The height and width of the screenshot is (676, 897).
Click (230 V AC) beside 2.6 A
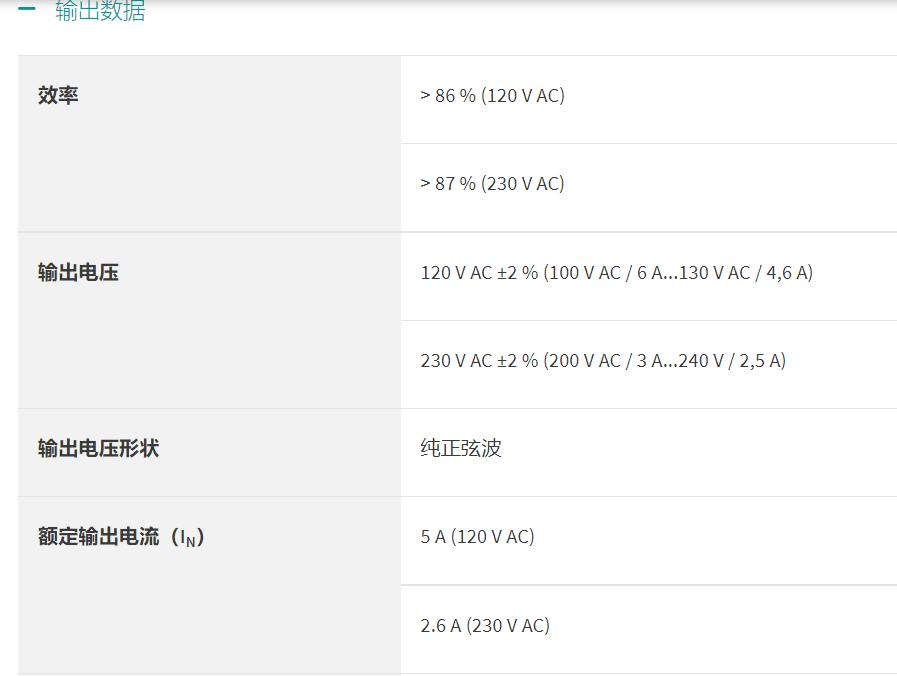pyautogui.click(x=508, y=626)
